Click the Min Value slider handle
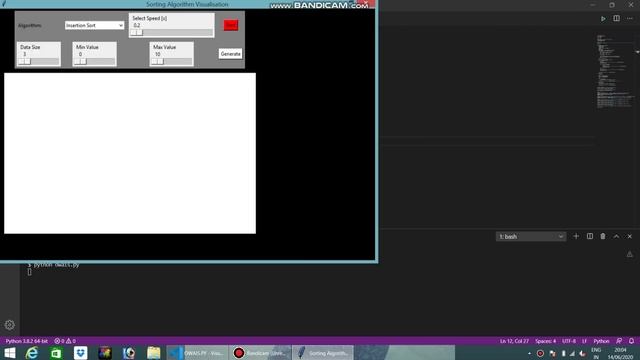 [80, 61]
